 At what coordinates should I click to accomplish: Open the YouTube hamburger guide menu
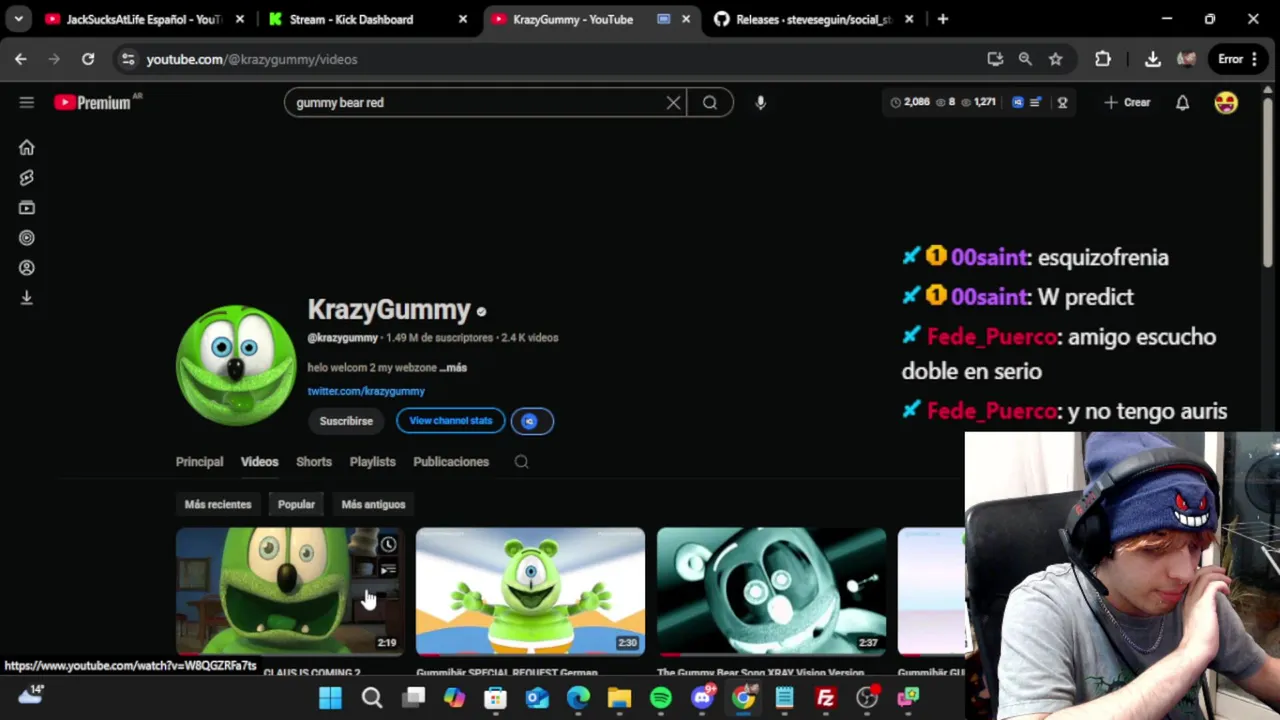pos(27,102)
